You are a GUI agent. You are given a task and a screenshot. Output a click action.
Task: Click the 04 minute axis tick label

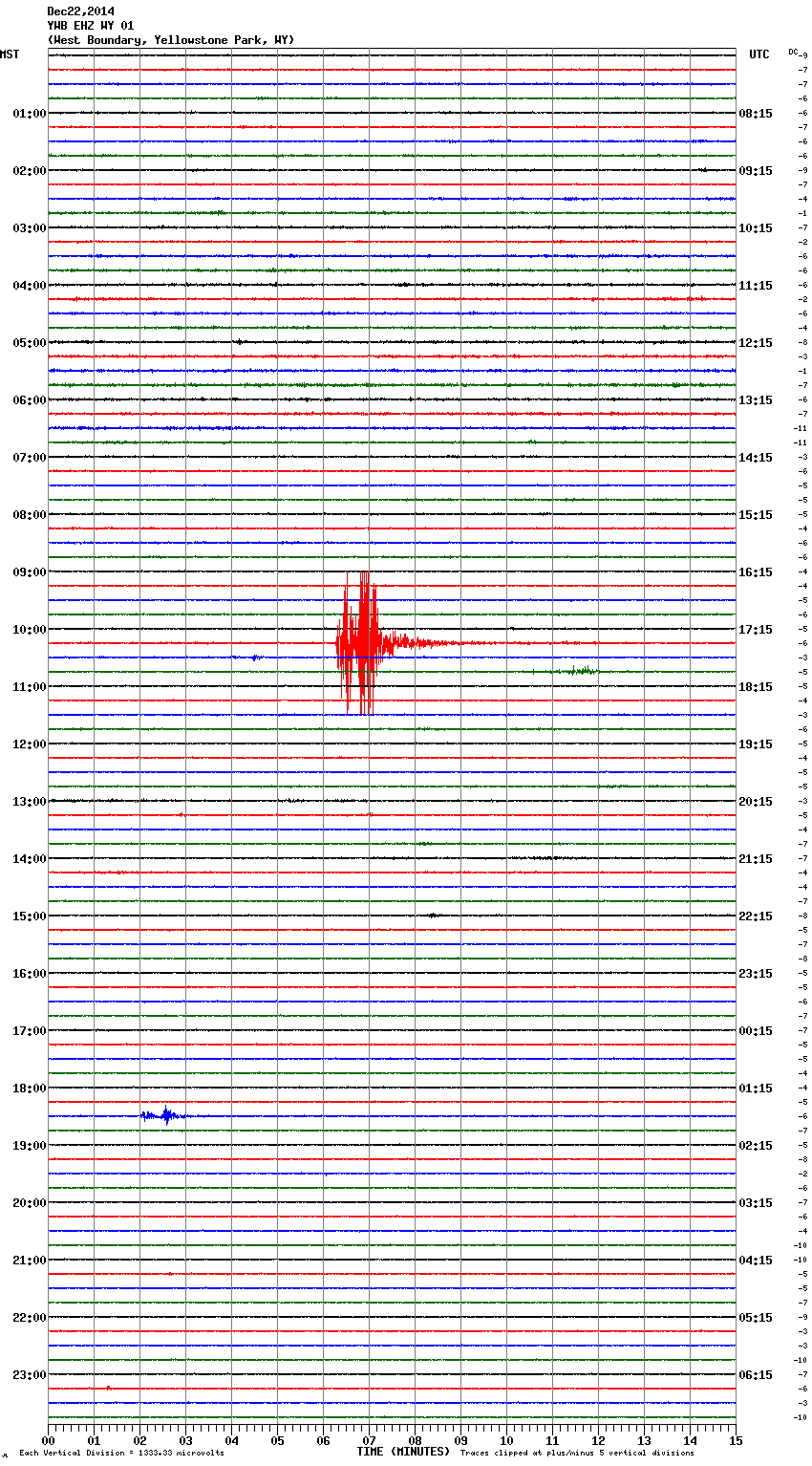coord(232,1440)
